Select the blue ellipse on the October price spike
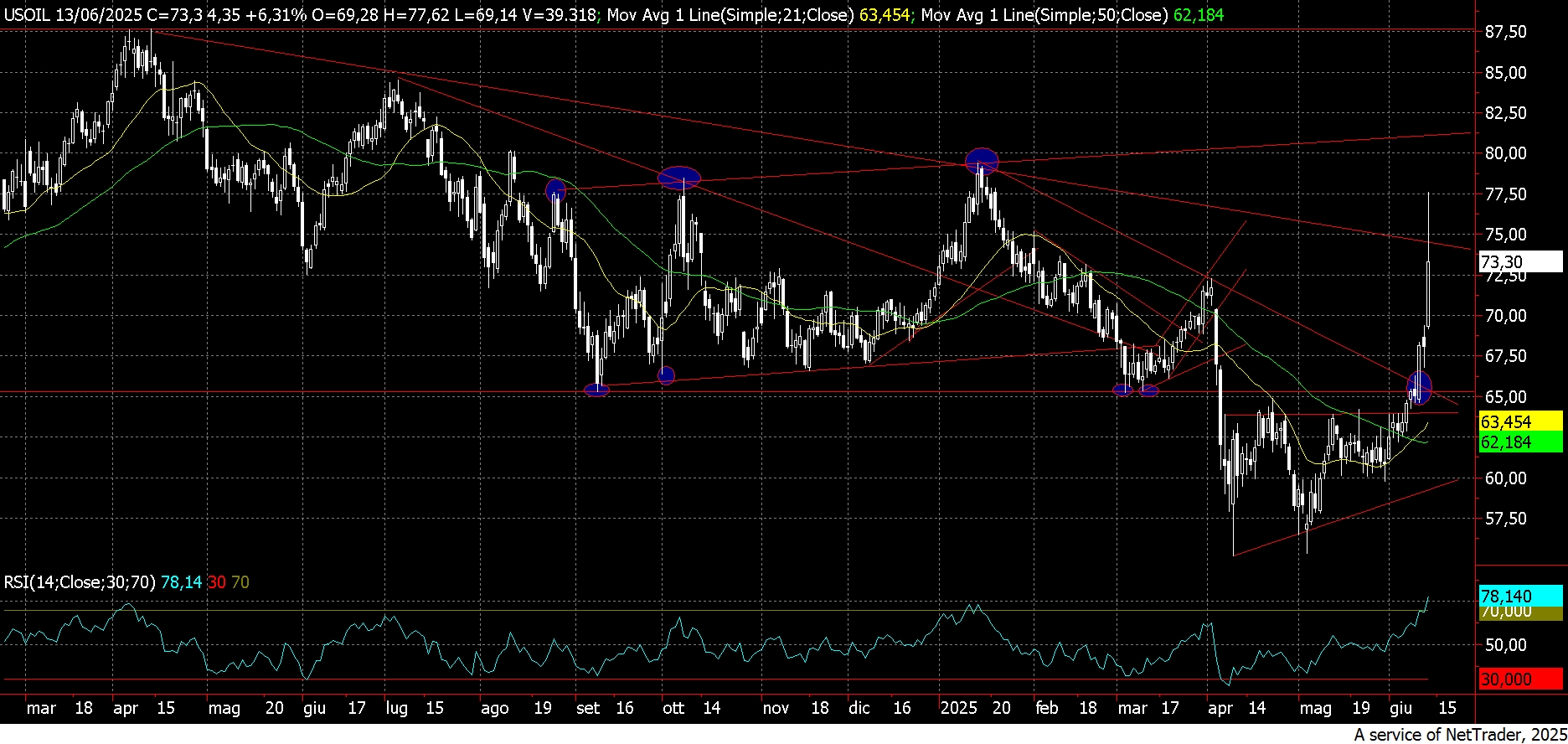This screenshot has height=744, width=1568. (678, 177)
